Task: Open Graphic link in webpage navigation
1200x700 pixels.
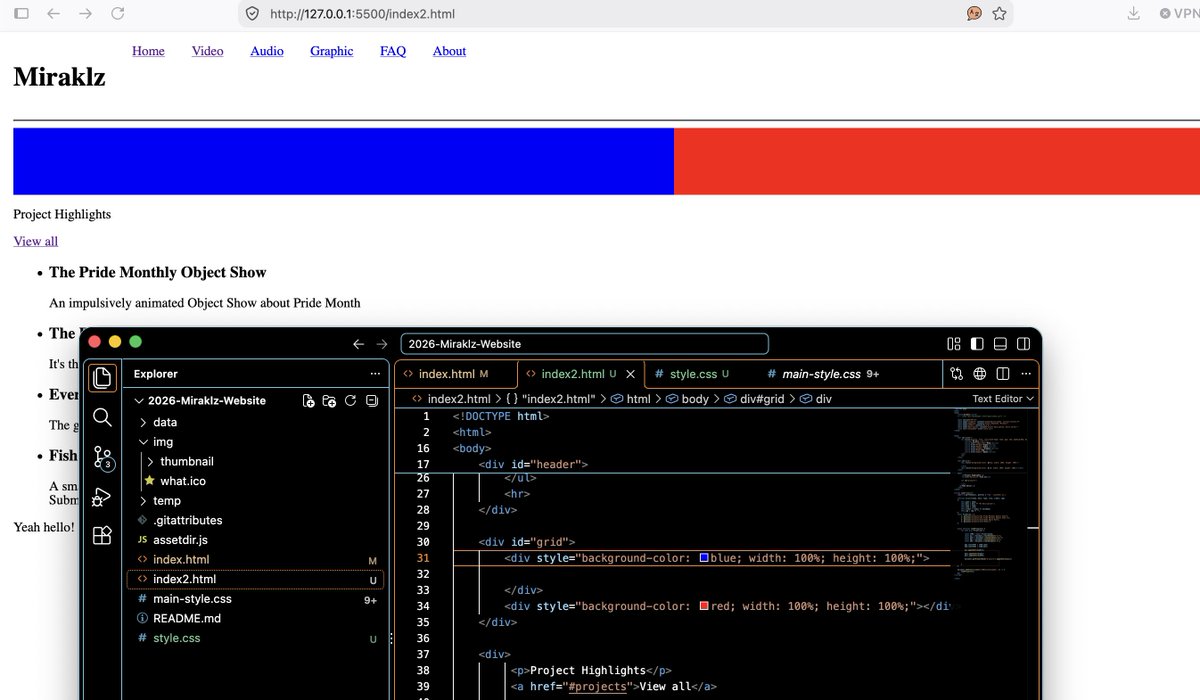Action: [331, 51]
